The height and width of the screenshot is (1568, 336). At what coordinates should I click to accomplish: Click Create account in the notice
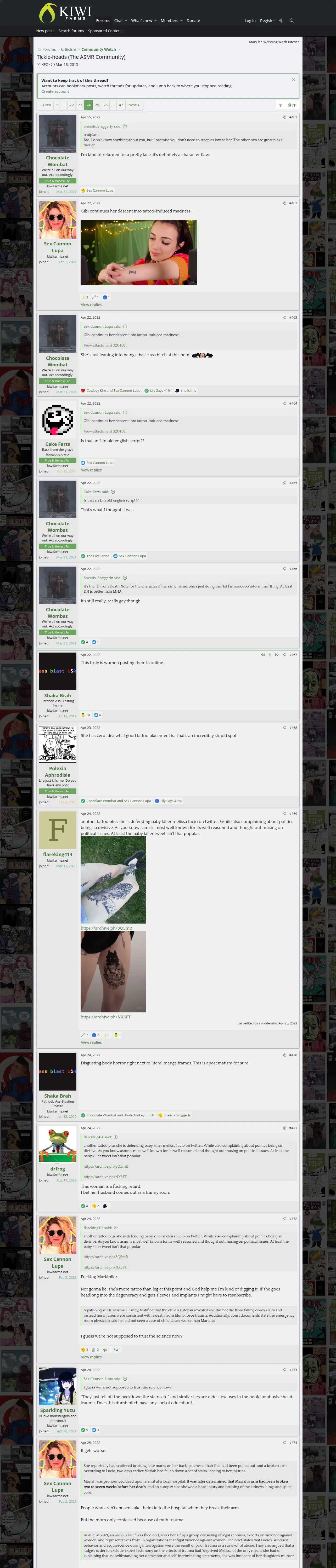[55, 91]
